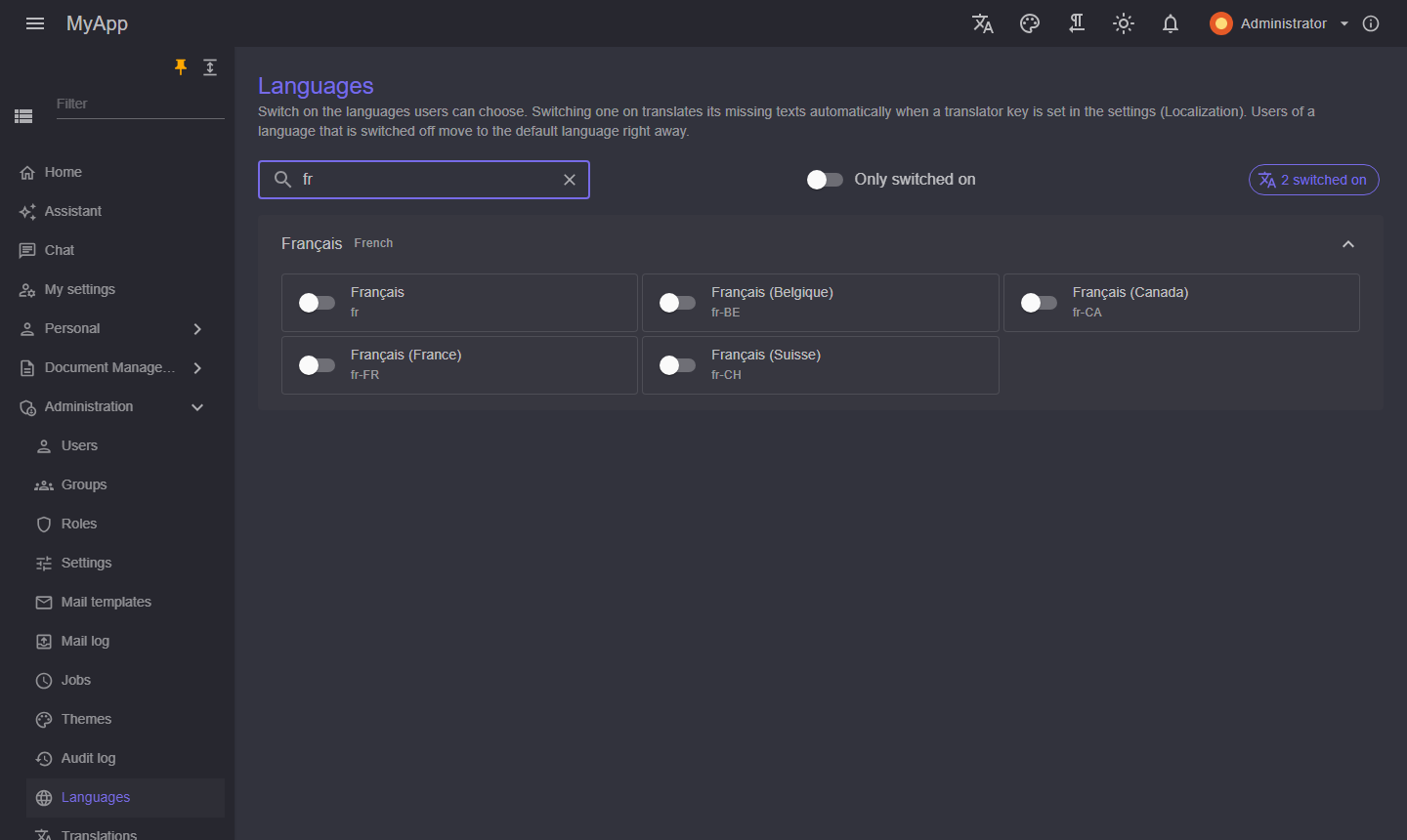The height and width of the screenshot is (840, 1407).
Task: Open the theme palette icon in top bar
Action: 1030,23
